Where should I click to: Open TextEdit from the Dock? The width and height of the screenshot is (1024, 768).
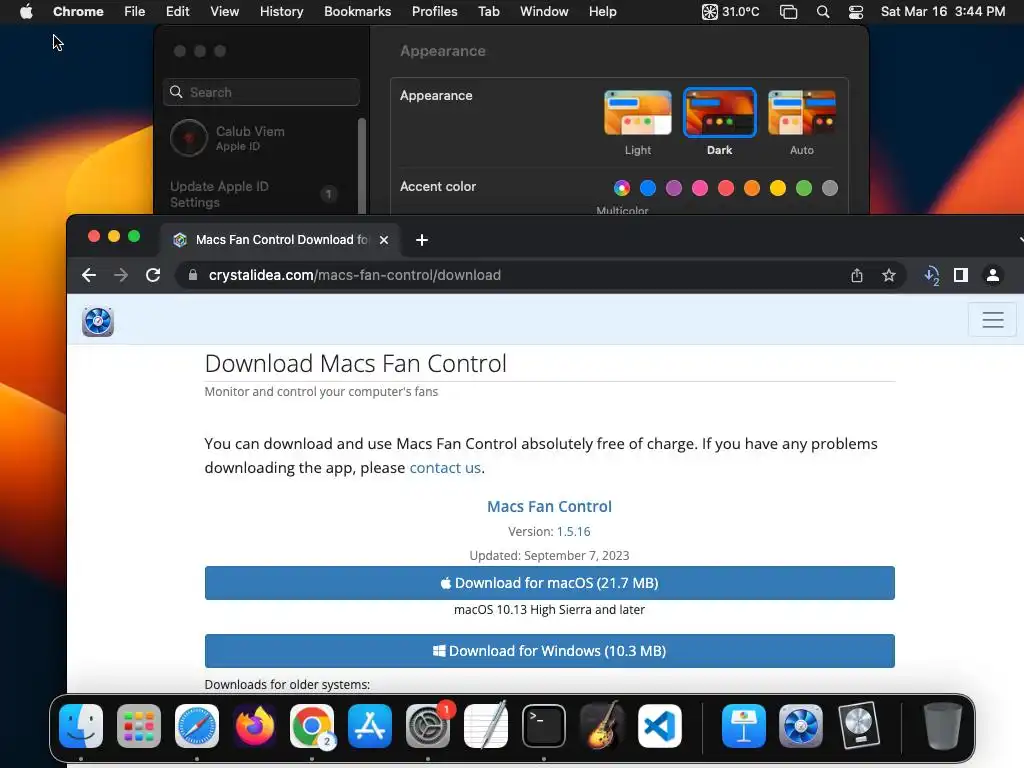(x=486, y=726)
